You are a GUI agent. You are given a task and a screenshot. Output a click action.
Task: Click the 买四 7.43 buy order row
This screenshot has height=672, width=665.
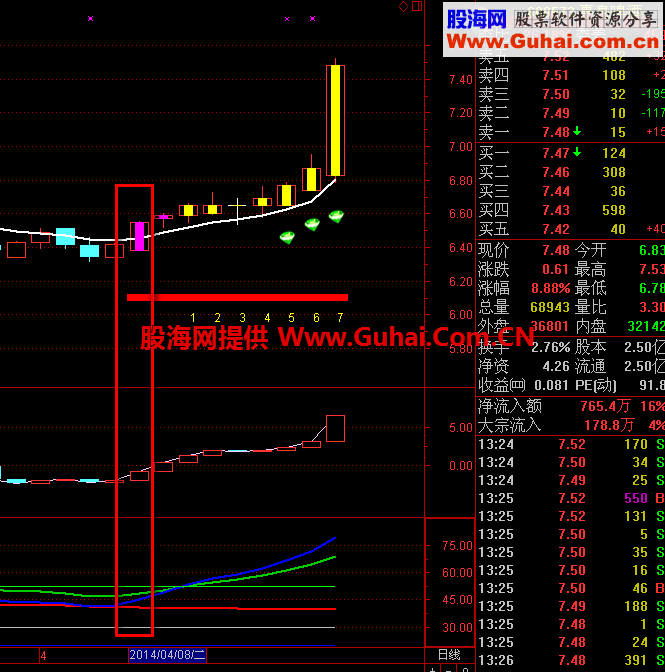[571, 210]
